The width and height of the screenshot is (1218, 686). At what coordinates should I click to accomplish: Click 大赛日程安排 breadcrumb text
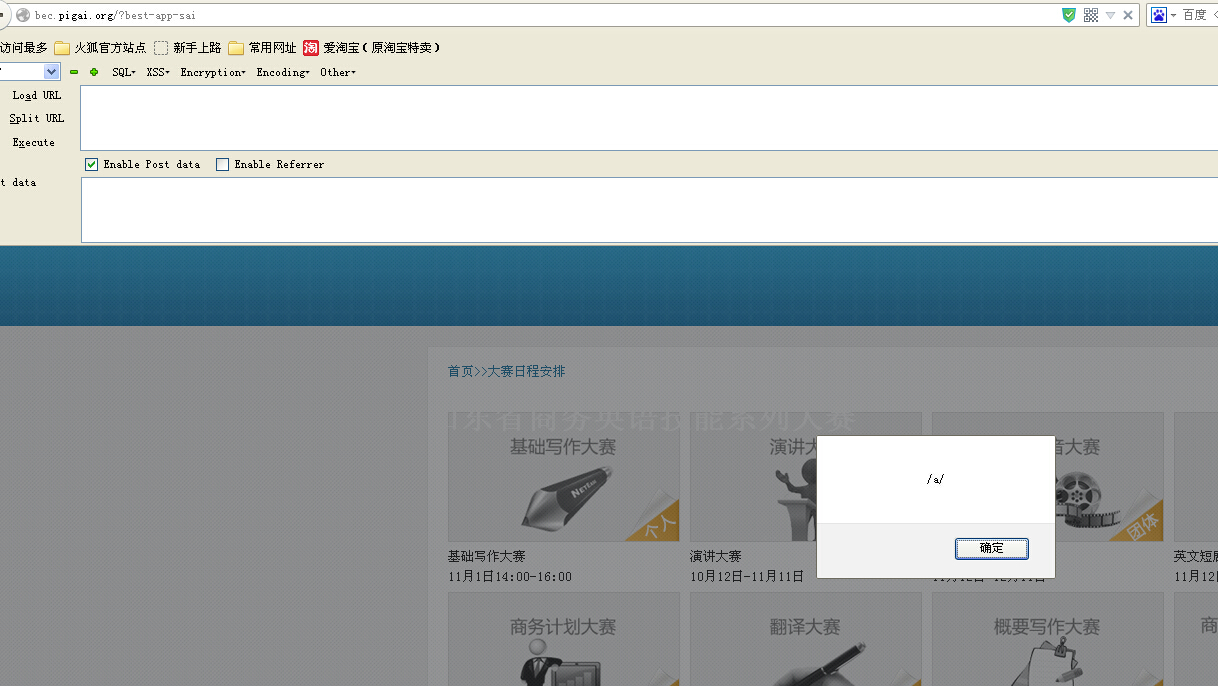coord(526,371)
